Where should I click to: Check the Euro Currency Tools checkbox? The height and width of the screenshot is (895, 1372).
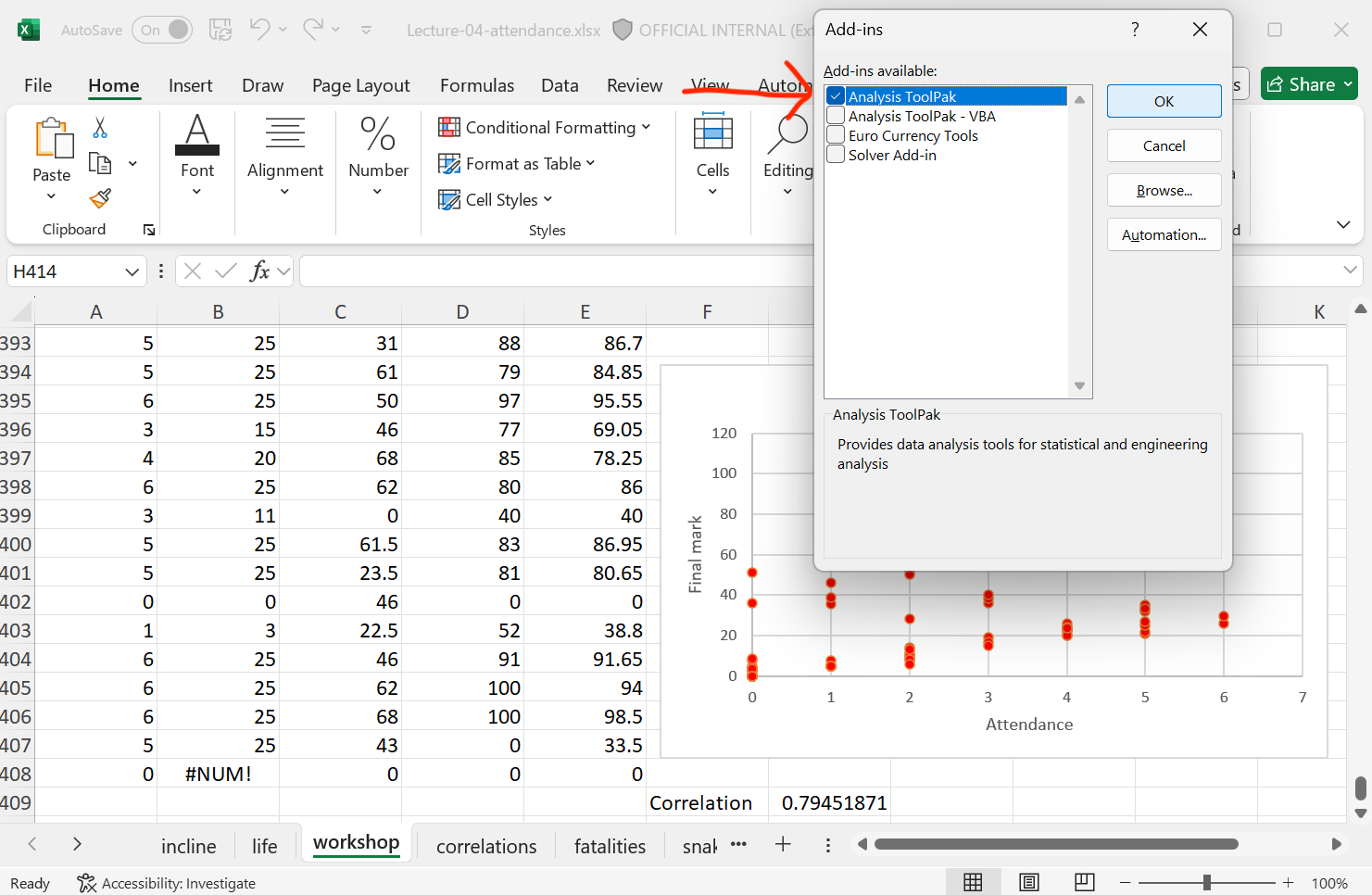click(x=836, y=135)
